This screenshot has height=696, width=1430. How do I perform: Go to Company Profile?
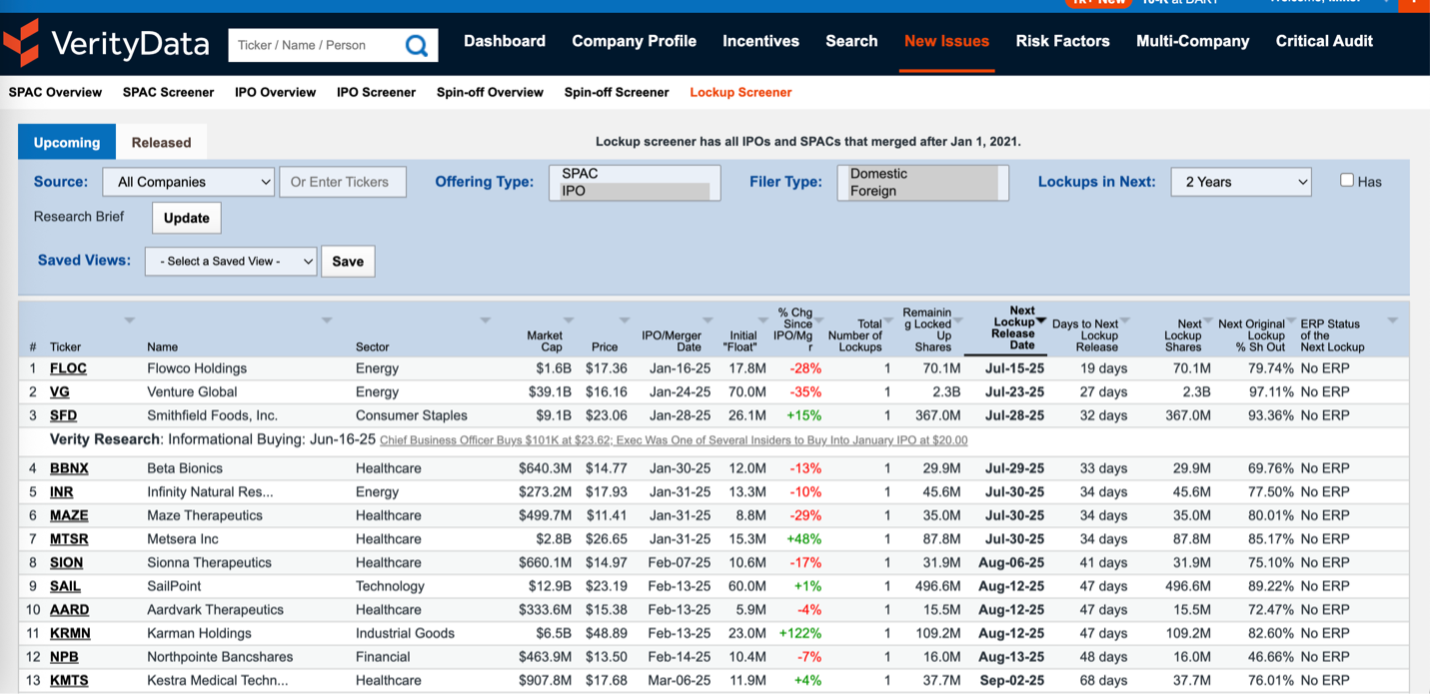[634, 41]
